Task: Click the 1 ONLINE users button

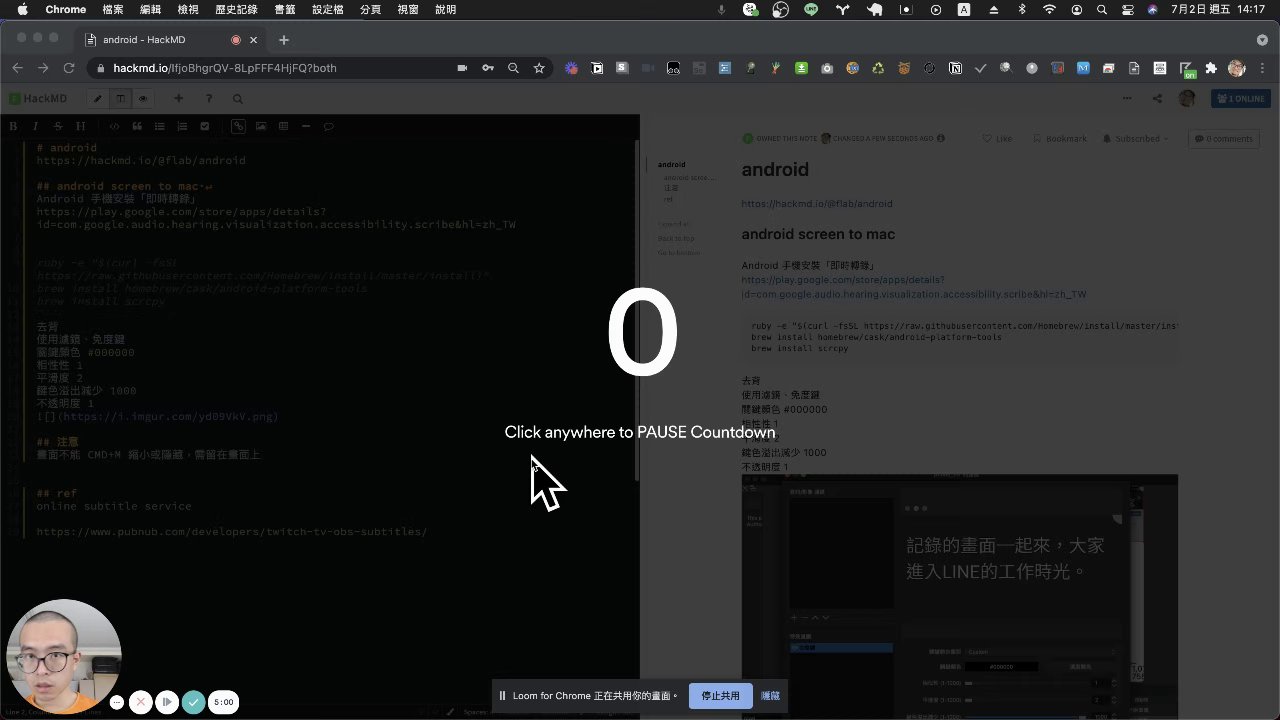Action: pyautogui.click(x=1240, y=99)
